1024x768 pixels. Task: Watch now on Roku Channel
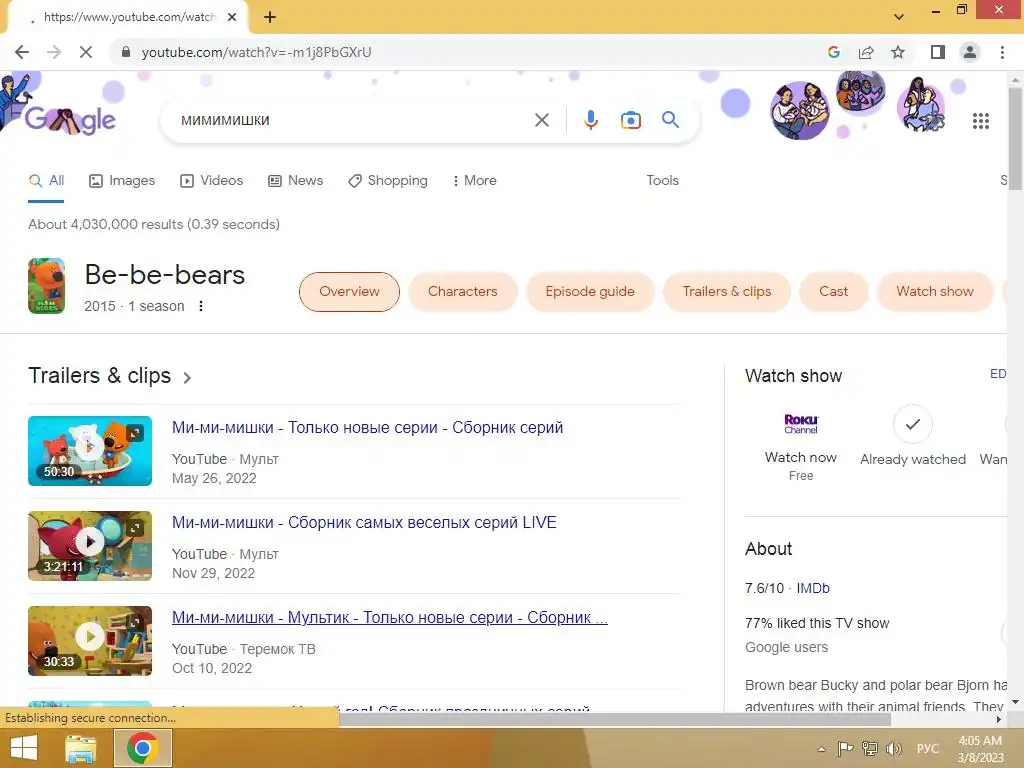pyautogui.click(x=801, y=447)
